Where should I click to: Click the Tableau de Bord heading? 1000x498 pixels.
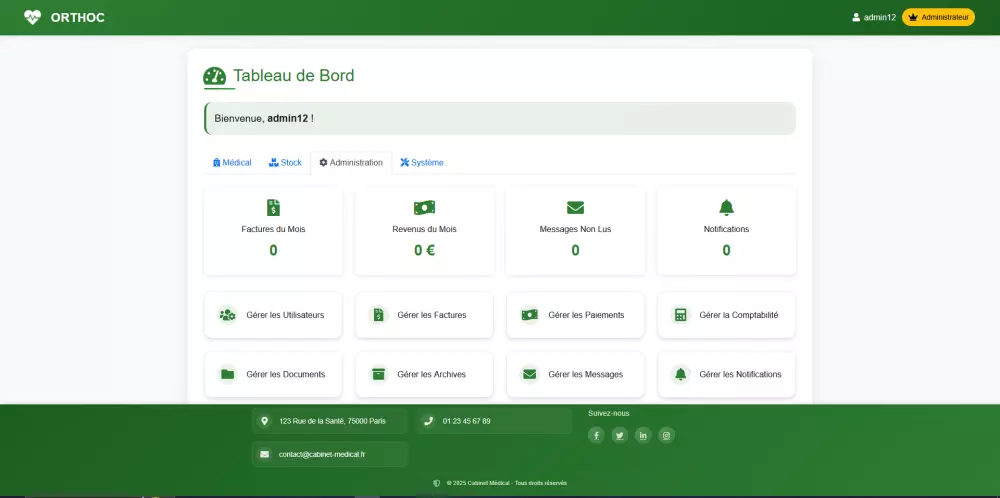(x=293, y=75)
